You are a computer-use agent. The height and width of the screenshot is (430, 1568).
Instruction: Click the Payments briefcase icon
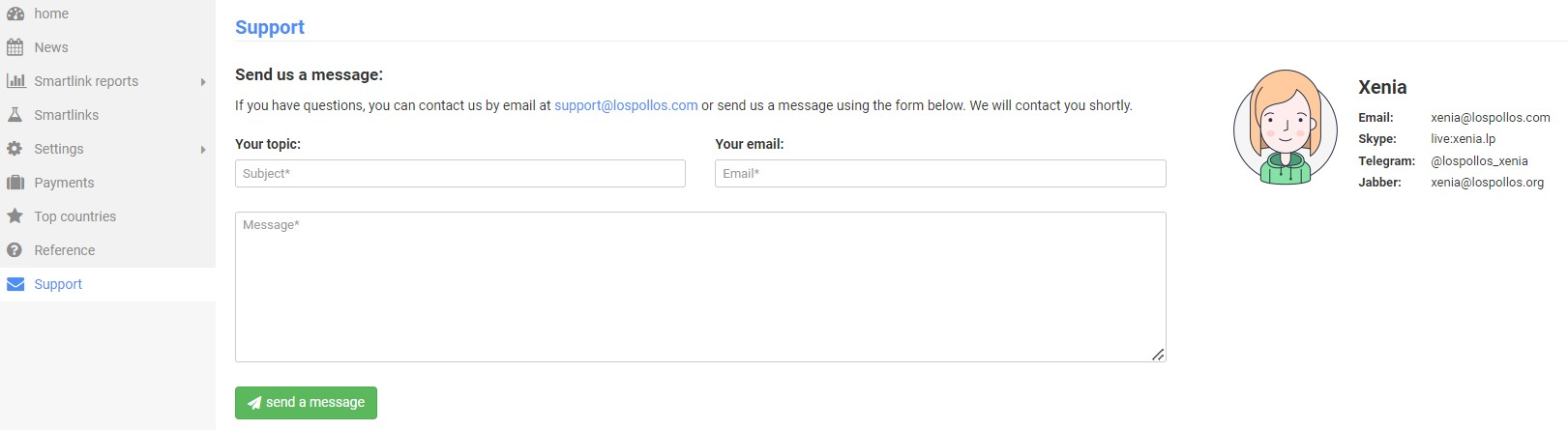click(15, 183)
